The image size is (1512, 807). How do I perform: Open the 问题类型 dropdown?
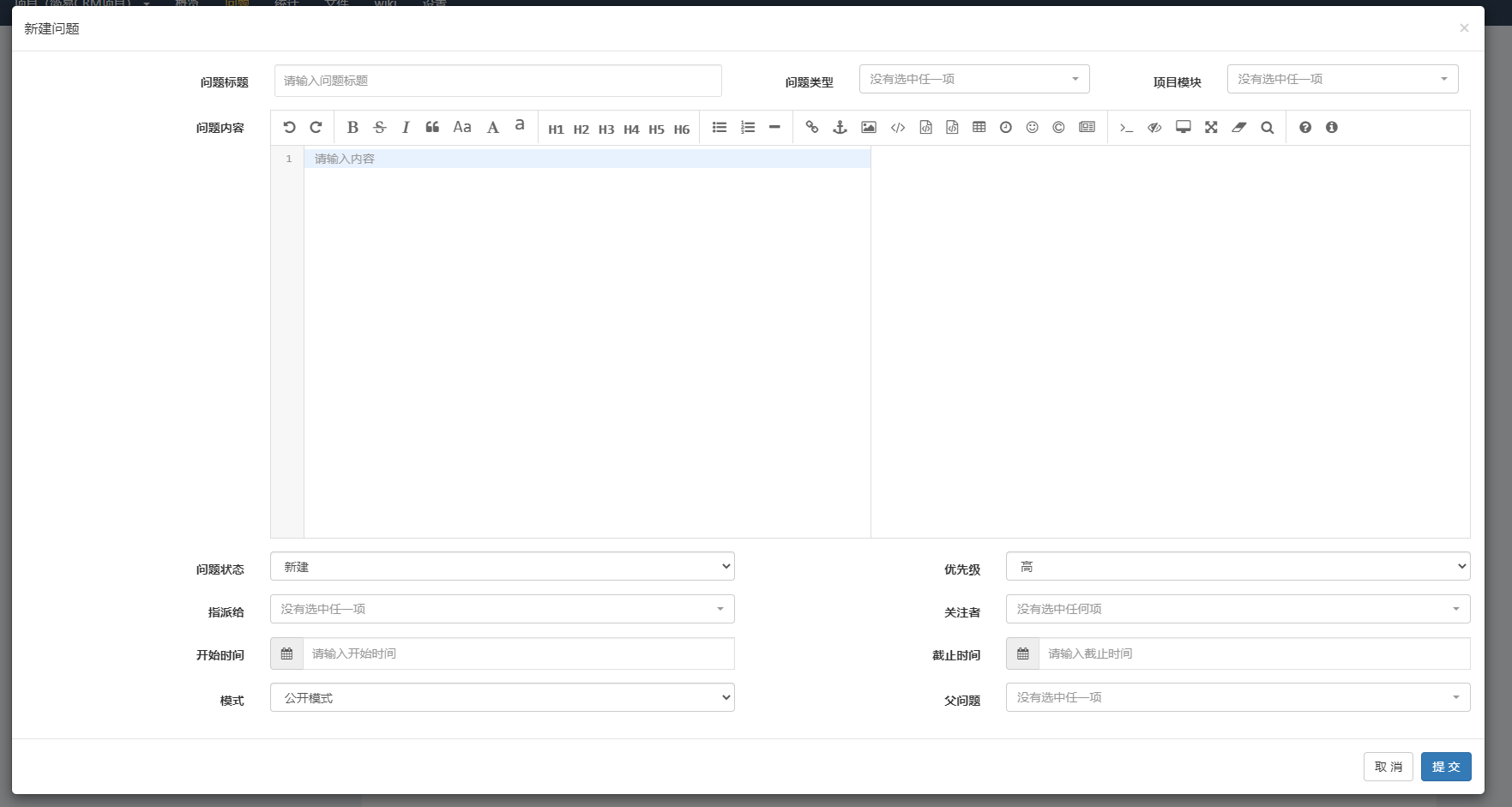tap(973, 79)
